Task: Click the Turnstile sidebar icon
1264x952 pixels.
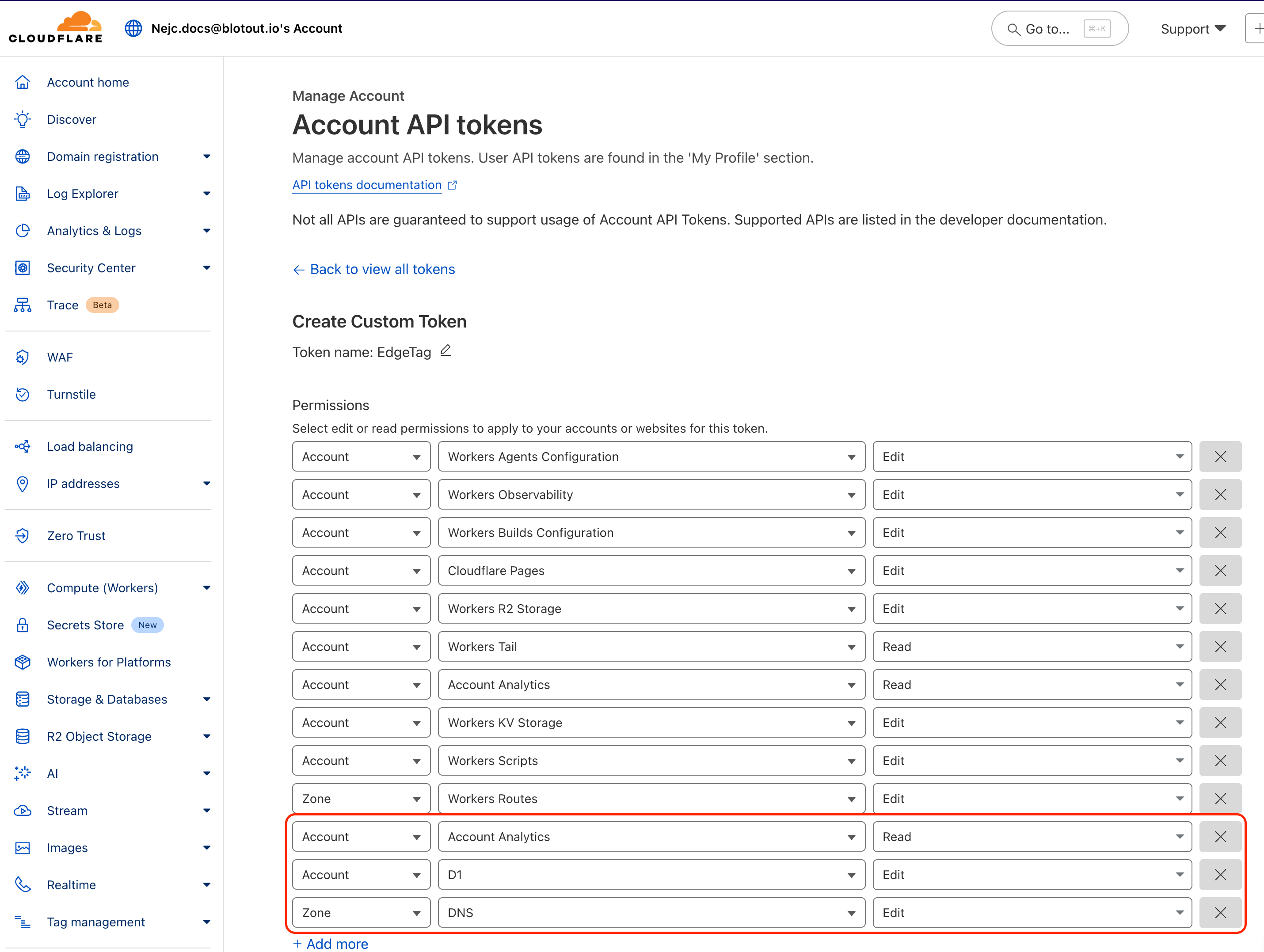Action: pyautogui.click(x=22, y=394)
